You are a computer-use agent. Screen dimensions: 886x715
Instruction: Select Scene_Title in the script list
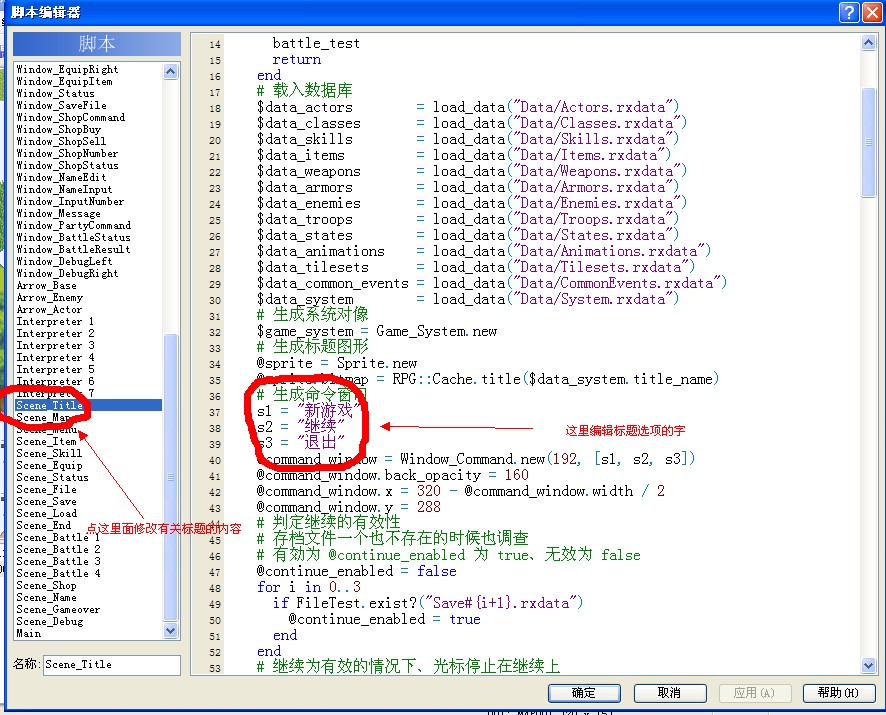click(89, 405)
